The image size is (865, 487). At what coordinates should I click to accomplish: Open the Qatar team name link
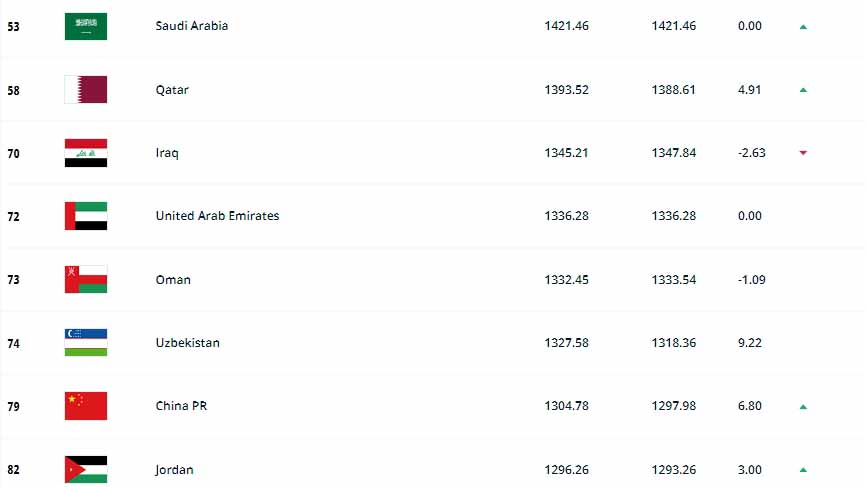click(172, 90)
